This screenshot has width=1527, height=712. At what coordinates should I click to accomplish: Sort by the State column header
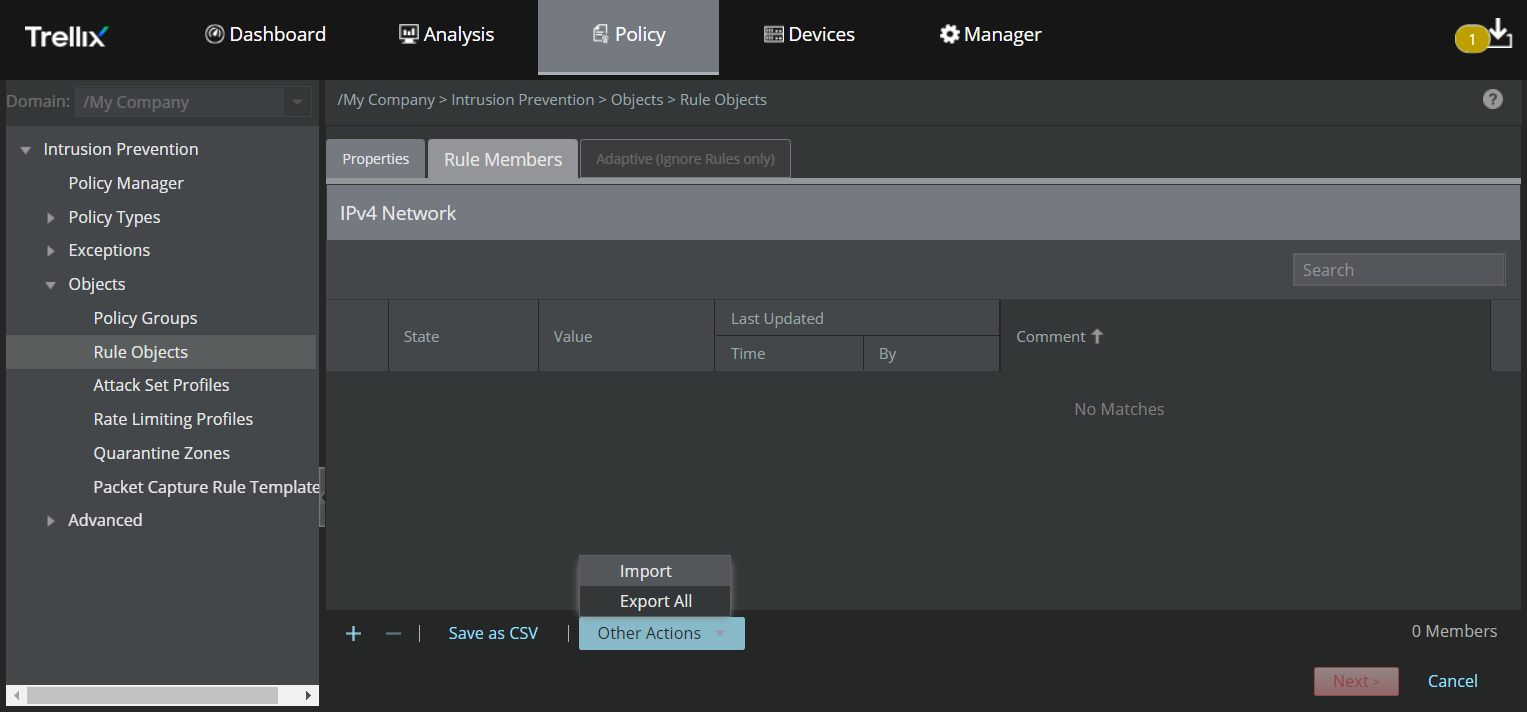[463, 336]
